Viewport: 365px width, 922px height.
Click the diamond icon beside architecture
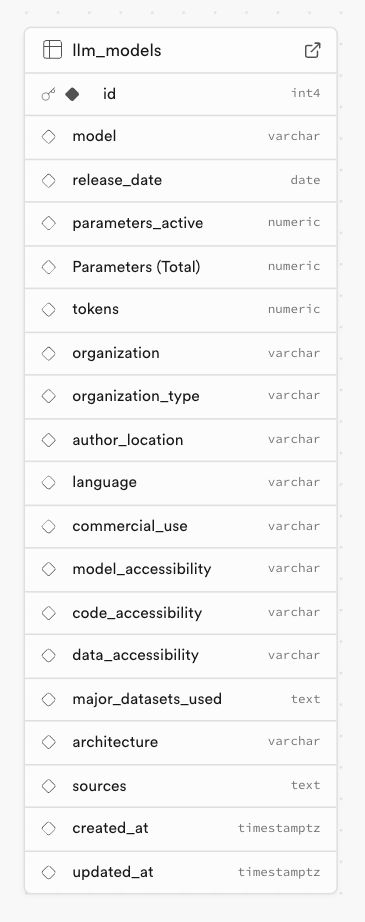pyautogui.click(x=48, y=742)
